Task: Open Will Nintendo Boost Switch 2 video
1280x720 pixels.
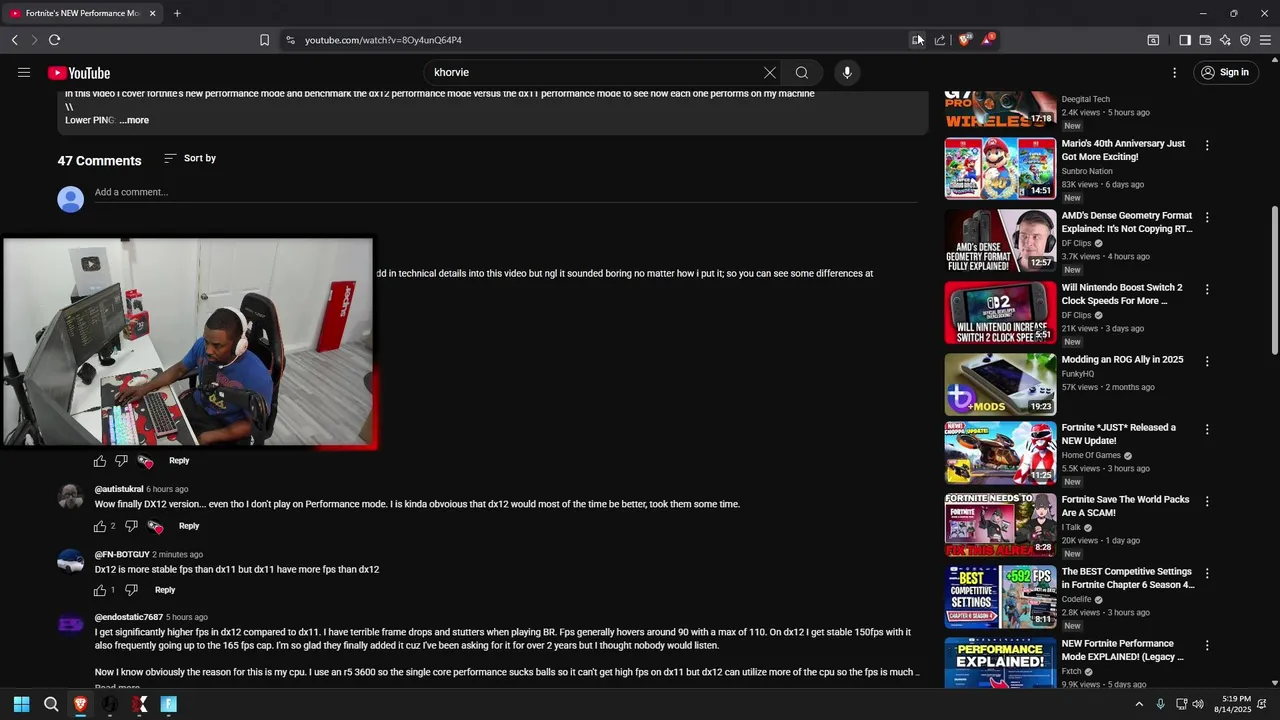Action: coord(1122,294)
